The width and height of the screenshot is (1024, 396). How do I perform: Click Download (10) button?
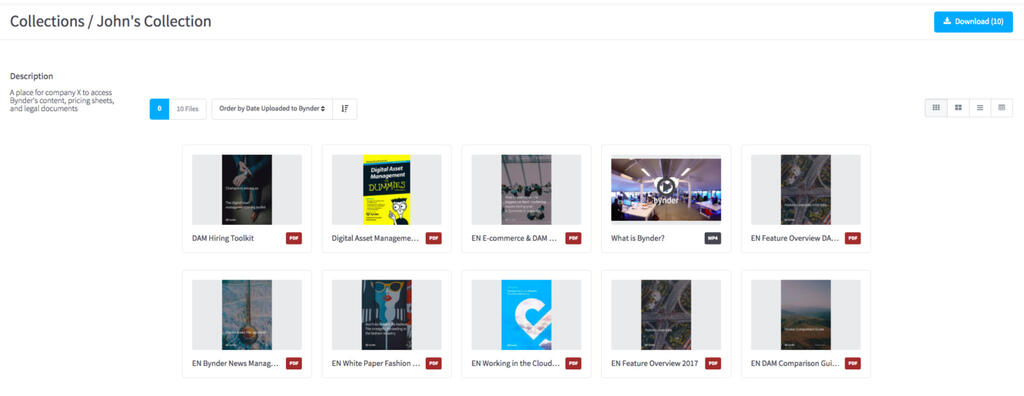973,22
